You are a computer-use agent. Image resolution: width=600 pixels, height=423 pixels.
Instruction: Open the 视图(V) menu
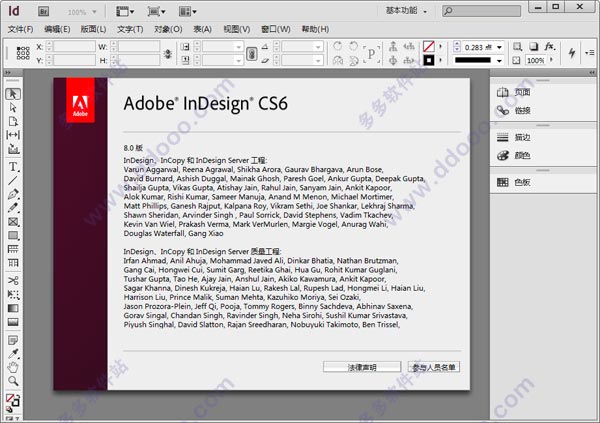236,29
